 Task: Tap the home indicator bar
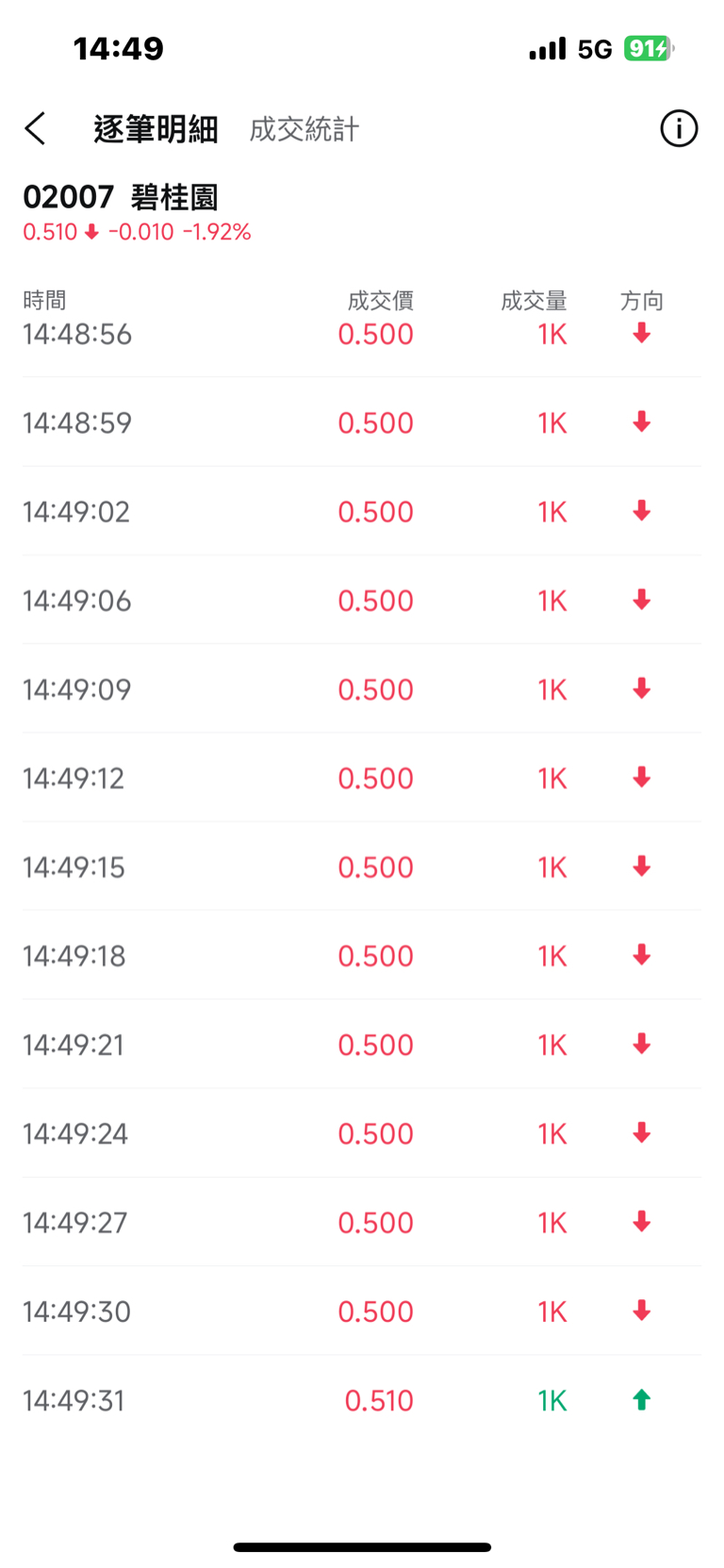(x=362, y=1547)
